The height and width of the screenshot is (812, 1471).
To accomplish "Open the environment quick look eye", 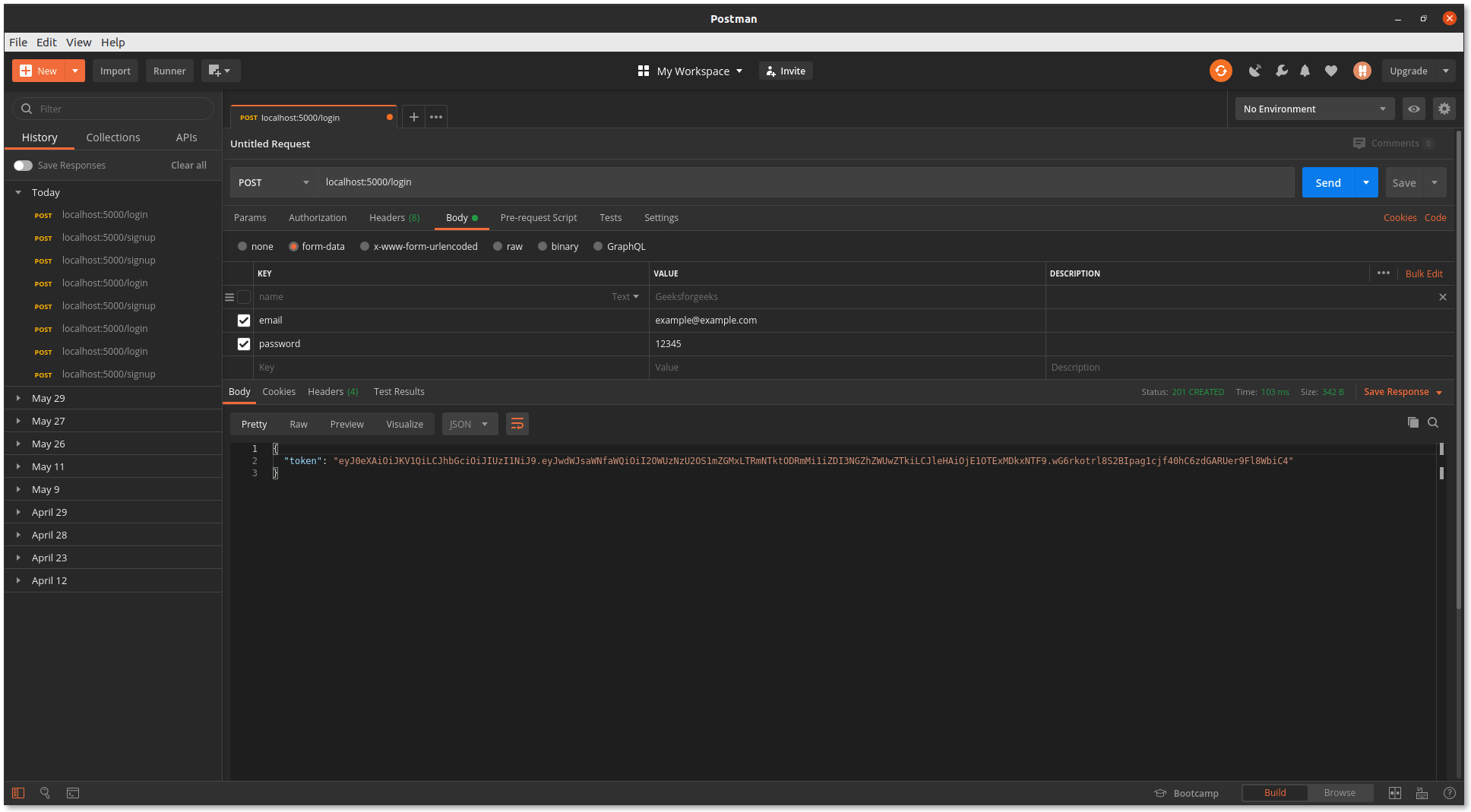I will (1413, 109).
